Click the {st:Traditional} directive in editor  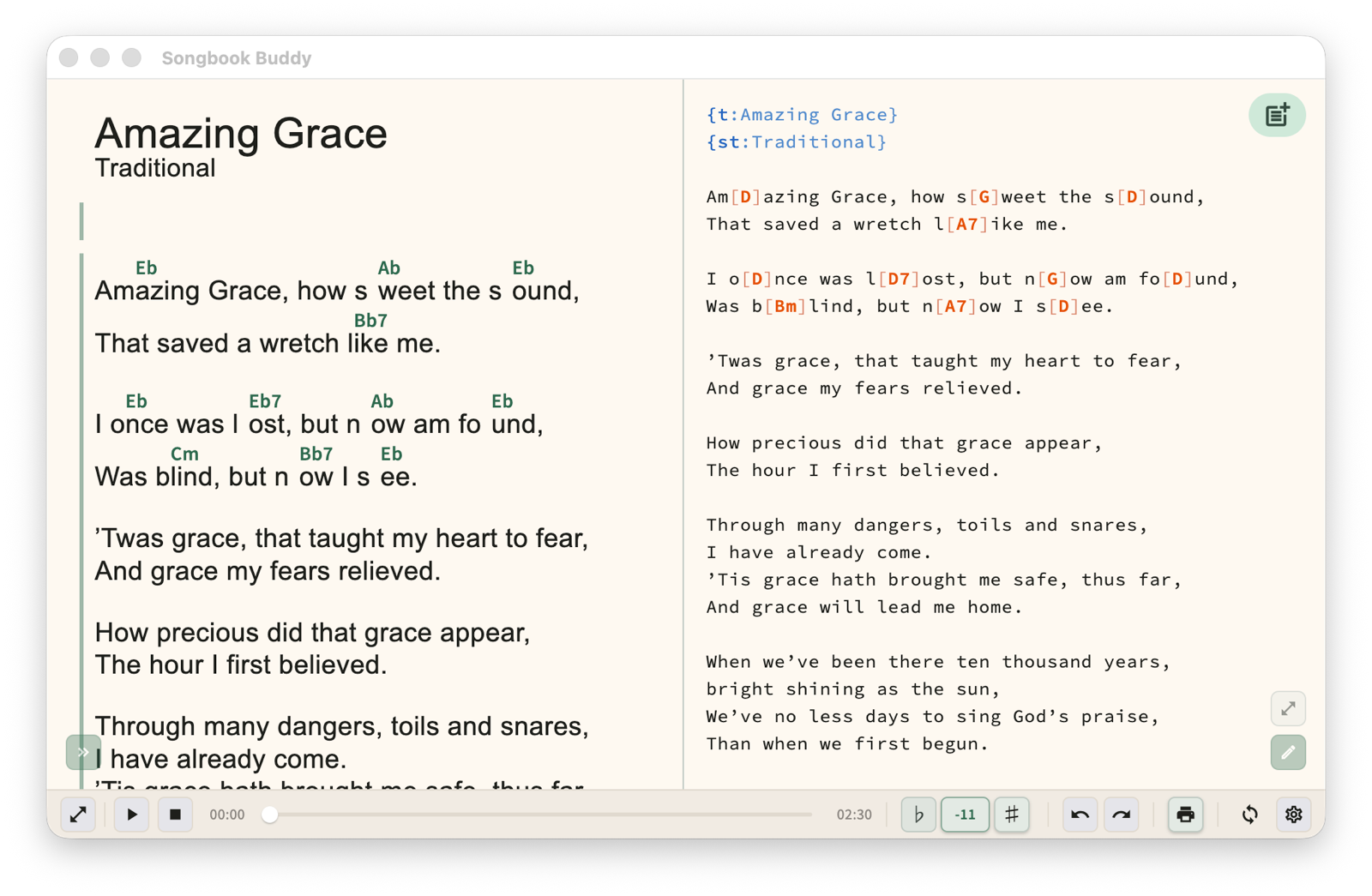point(797,142)
